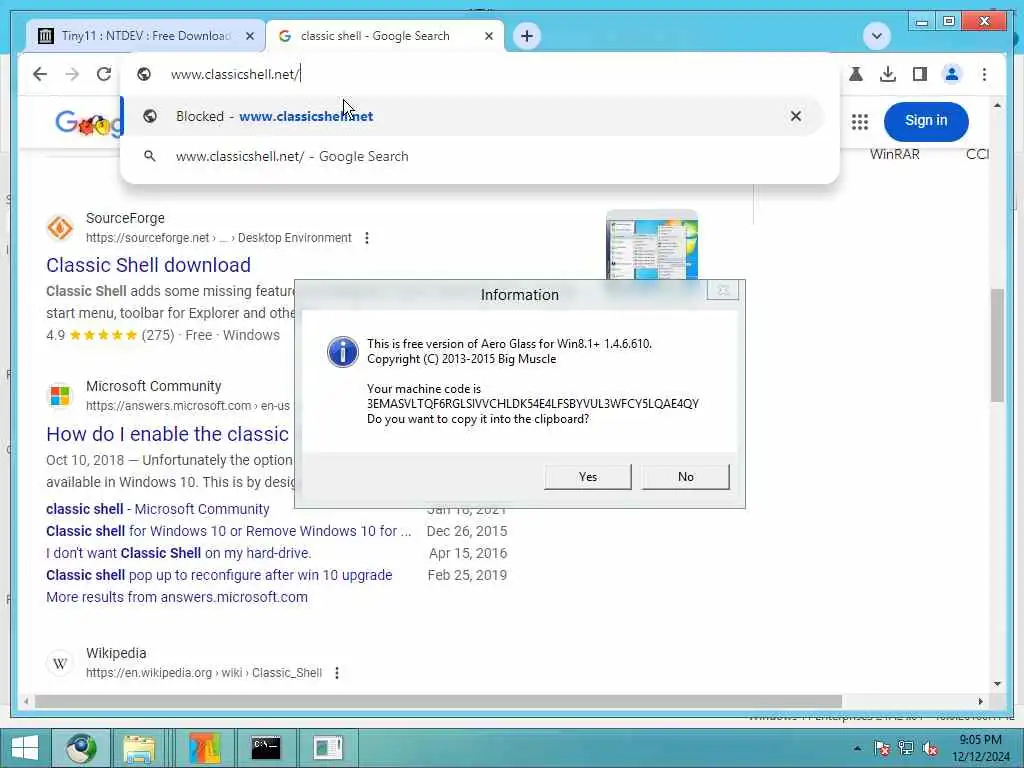The height and width of the screenshot is (768, 1024).
Task: Open Classic shell pop up to reconfigure sublink
Action: click(219, 575)
